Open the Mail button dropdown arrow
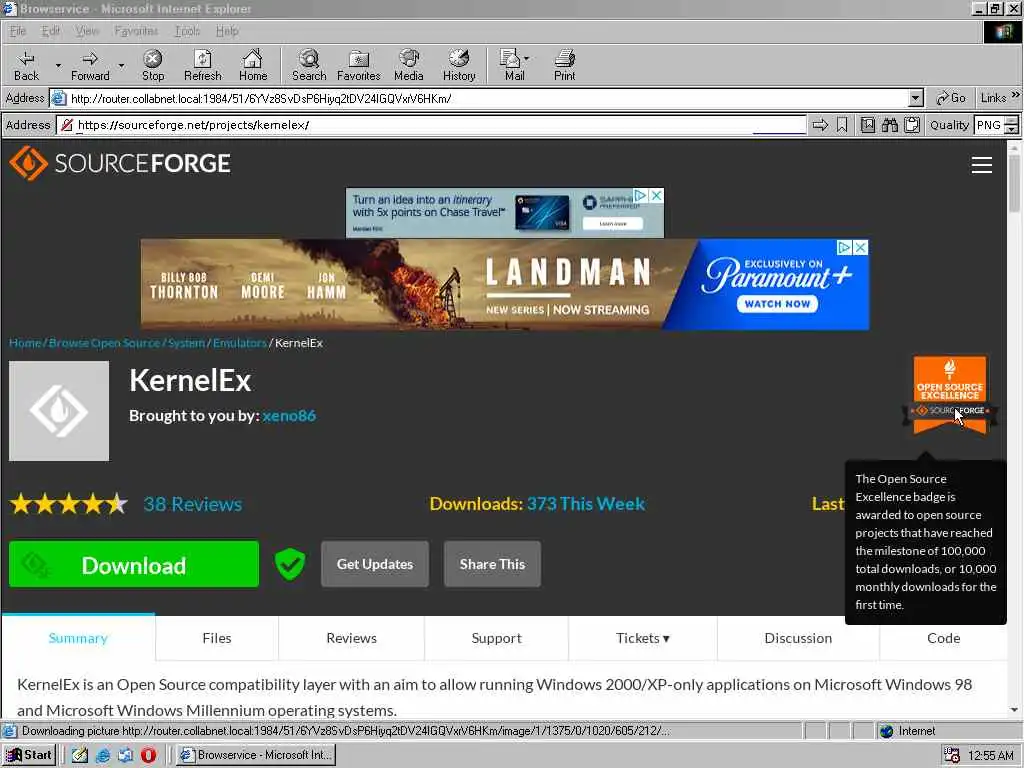Viewport: 1024px width, 768px height. (526, 58)
